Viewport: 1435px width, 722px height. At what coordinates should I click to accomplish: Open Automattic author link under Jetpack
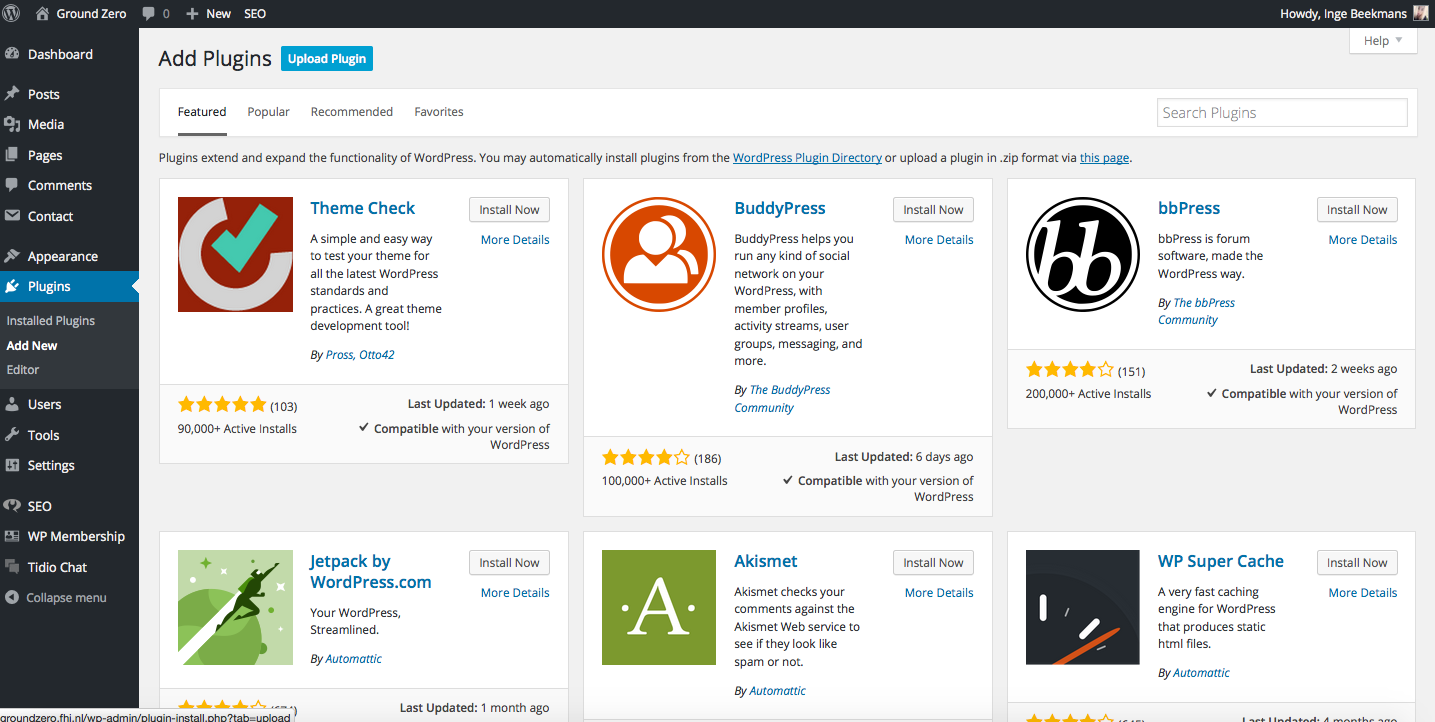[x=354, y=659]
